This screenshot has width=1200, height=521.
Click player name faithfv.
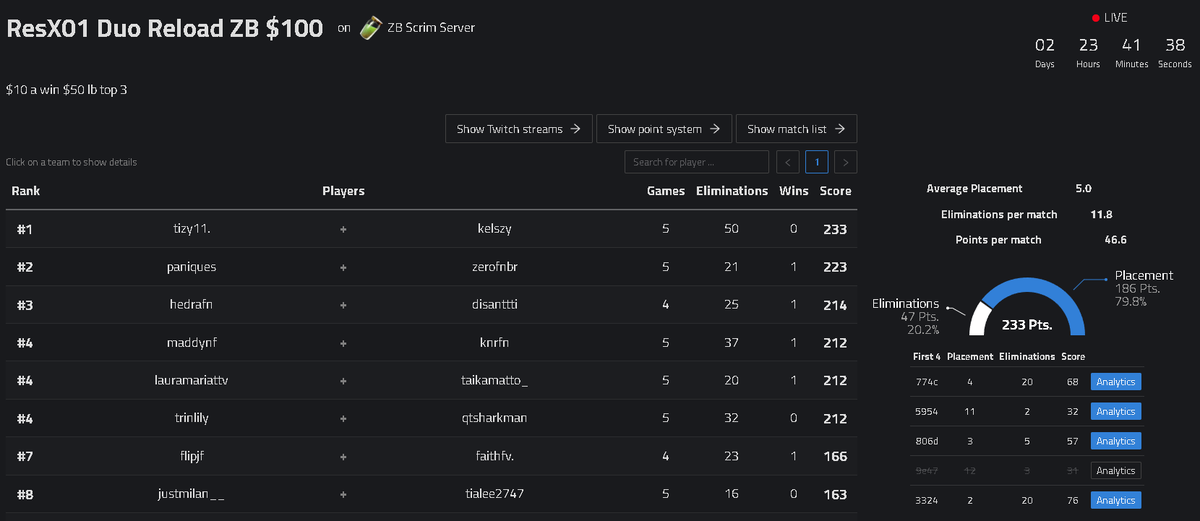click(495, 456)
